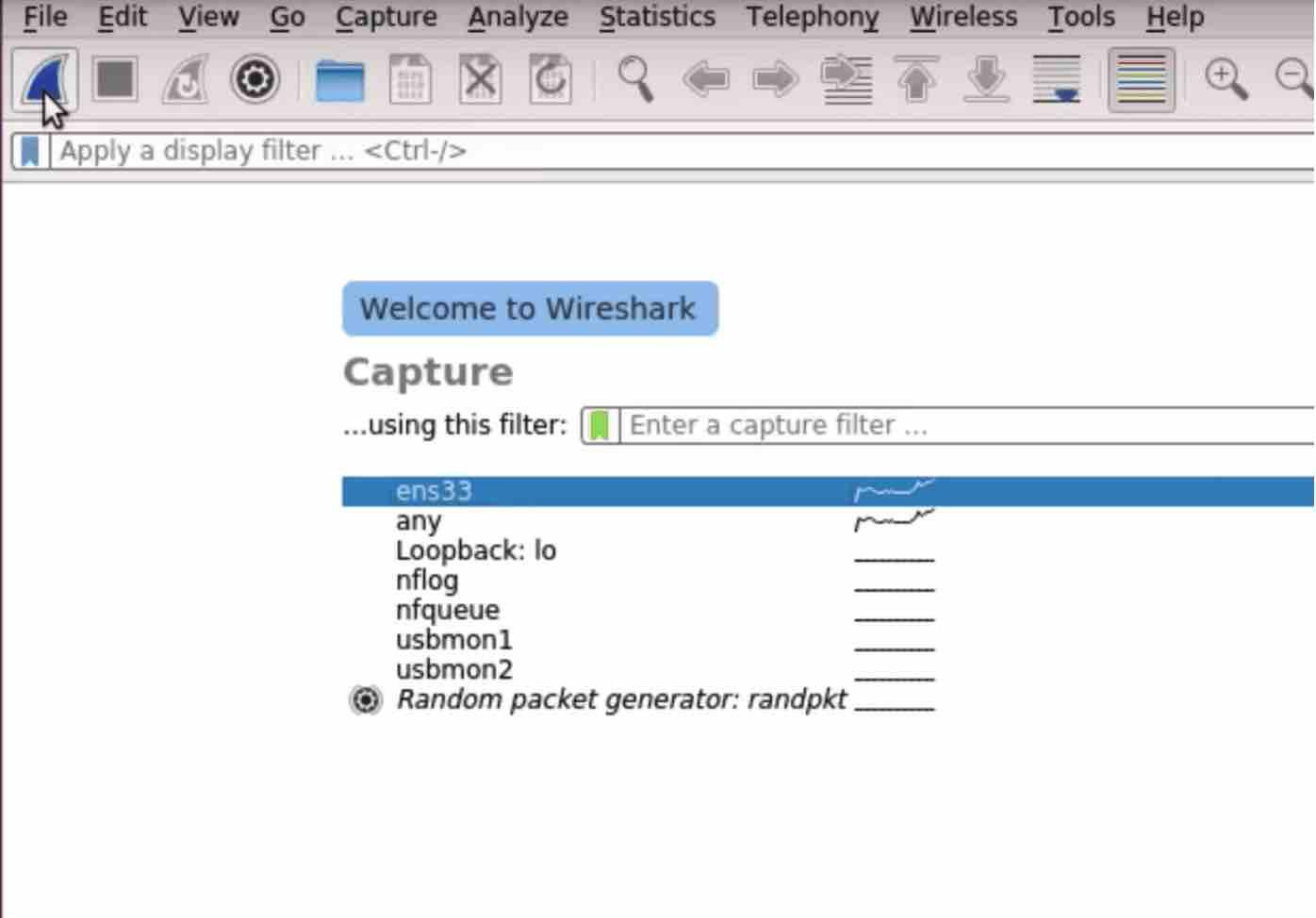Open the Analyze menu
Image resolution: width=1316 pixels, height=918 pixels.
pyautogui.click(x=518, y=17)
